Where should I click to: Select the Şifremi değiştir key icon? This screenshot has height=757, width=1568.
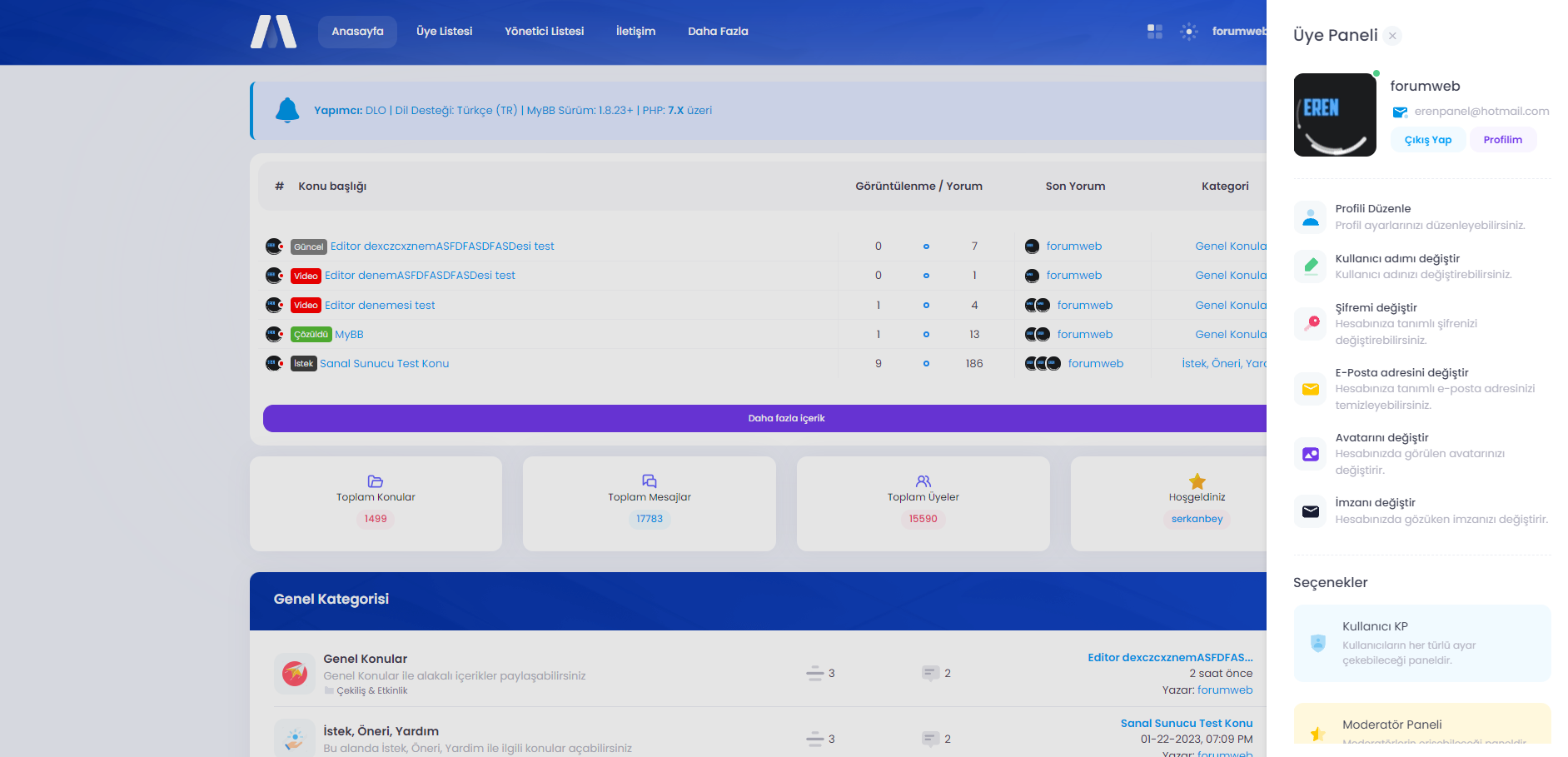pos(1310,323)
